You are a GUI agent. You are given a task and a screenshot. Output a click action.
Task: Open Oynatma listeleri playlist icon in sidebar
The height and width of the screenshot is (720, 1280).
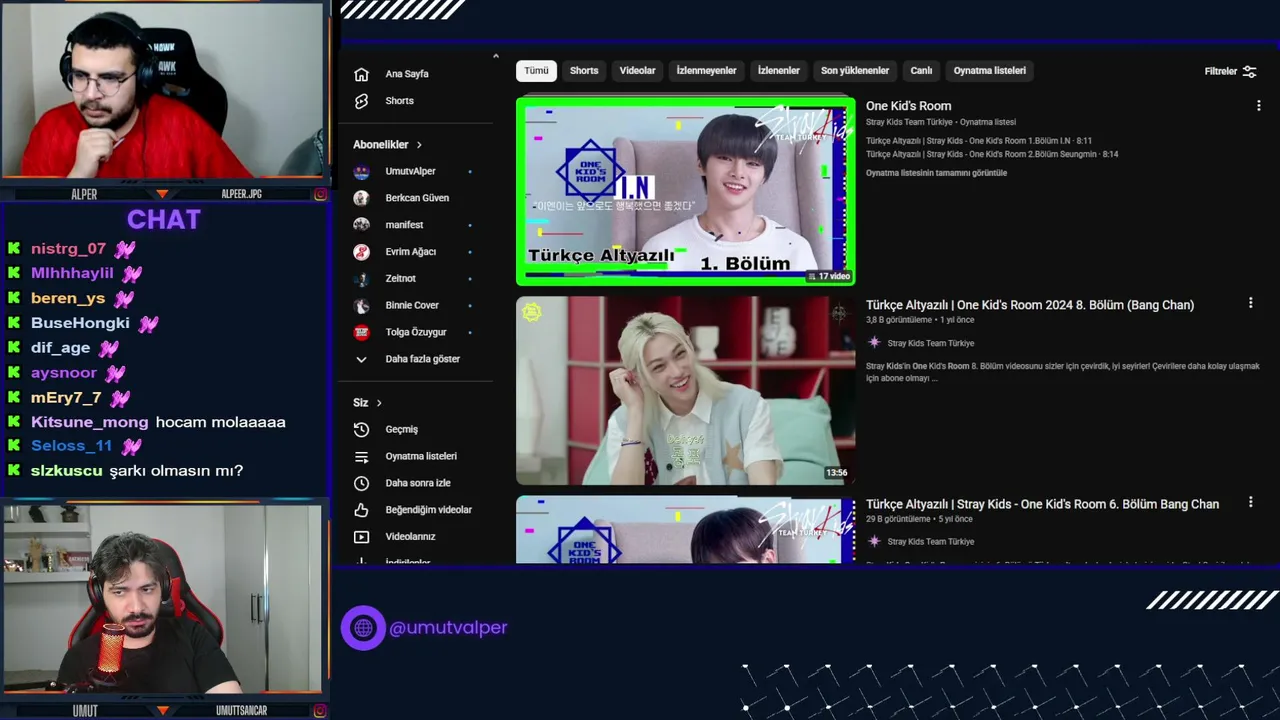pos(361,456)
